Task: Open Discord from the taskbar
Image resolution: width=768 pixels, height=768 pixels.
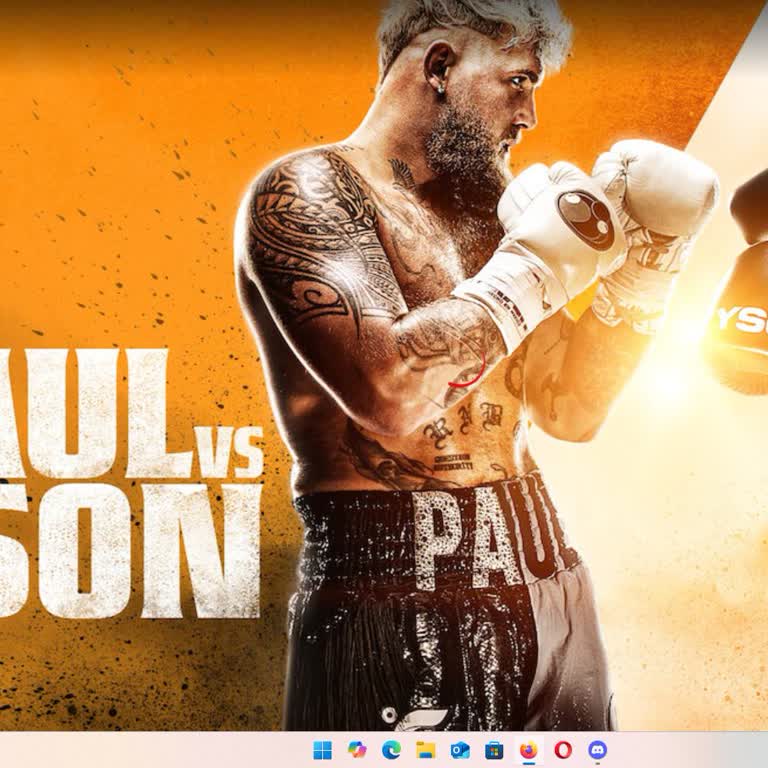Action: click(x=598, y=750)
